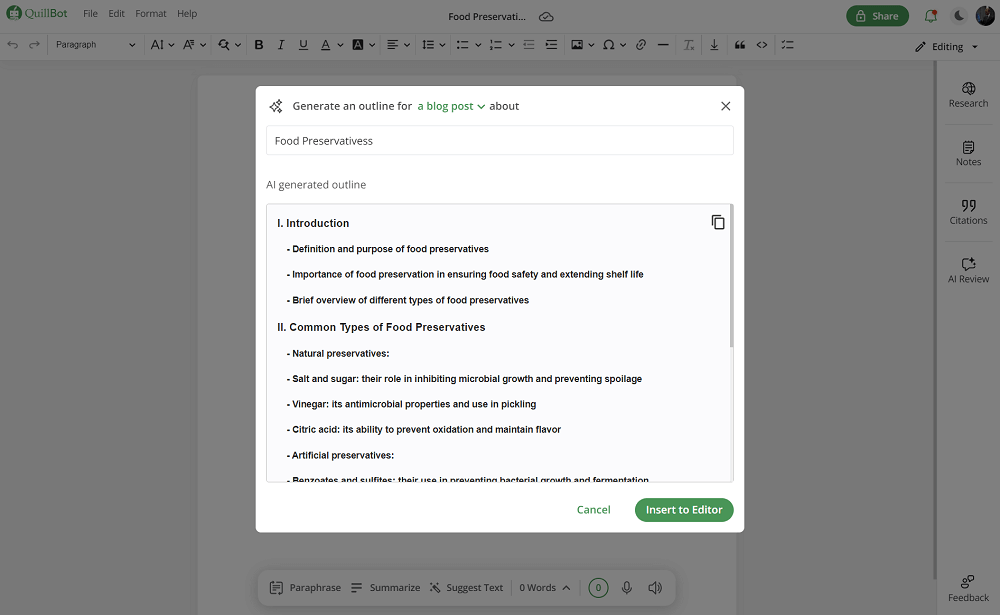Expand the highlight color dropdown arrow
Screen dimensions: 1000x615
click(x=372, y=45)
